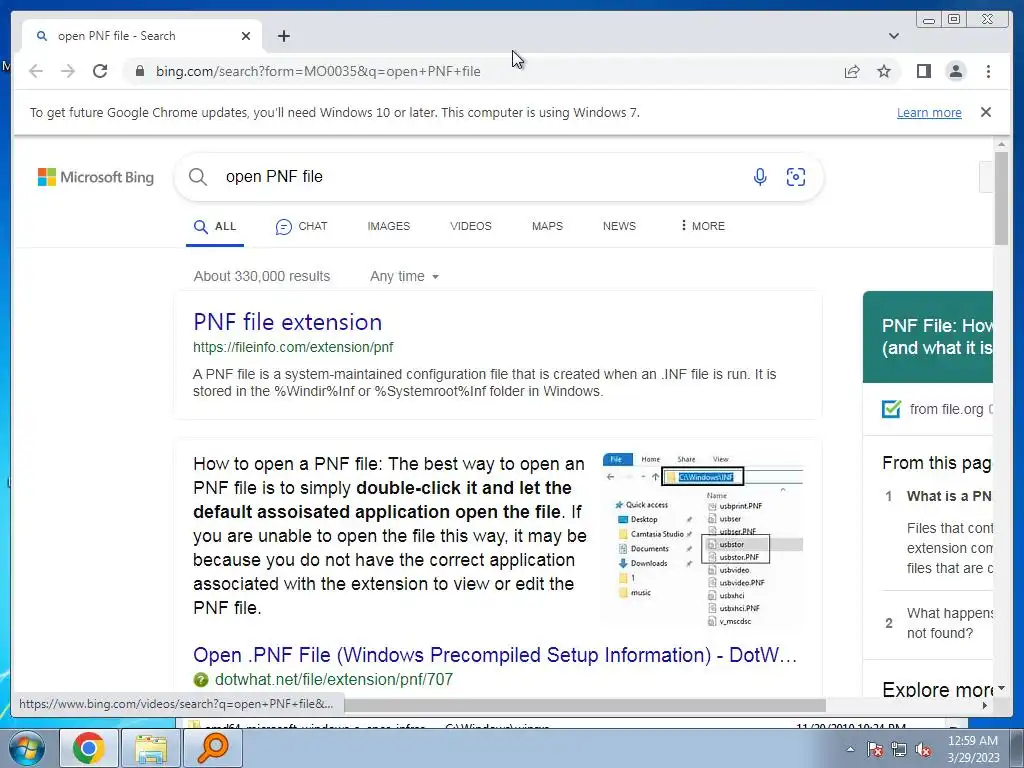Share this page using the share icon
This screenshot has height=768, width=1024.
click(852, 71)
